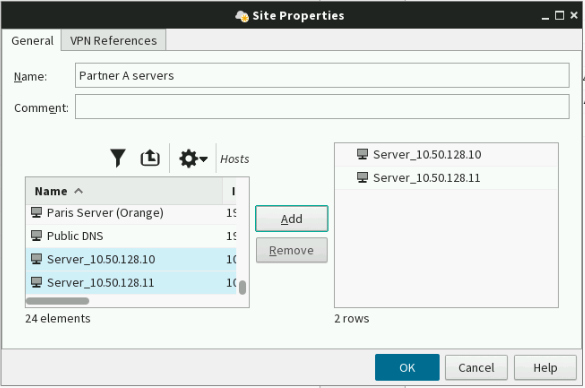Viewport: 585px width, 388px height.
Task: Close the Site Properties window
Action: point(574,15)
